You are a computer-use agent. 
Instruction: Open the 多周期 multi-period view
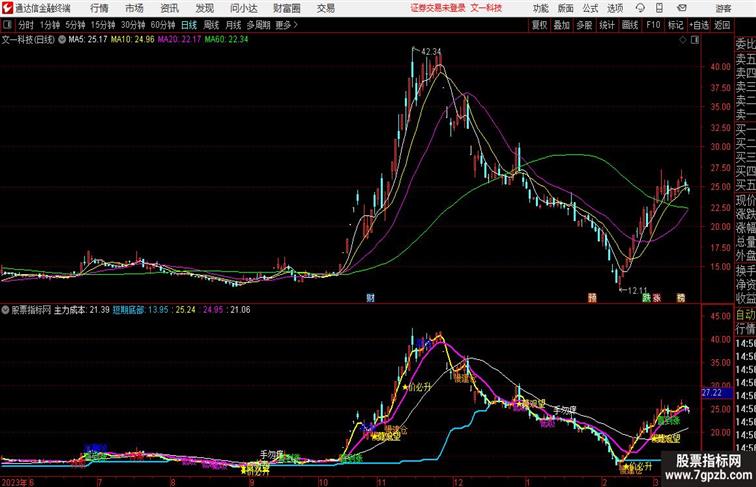(258, 25)
